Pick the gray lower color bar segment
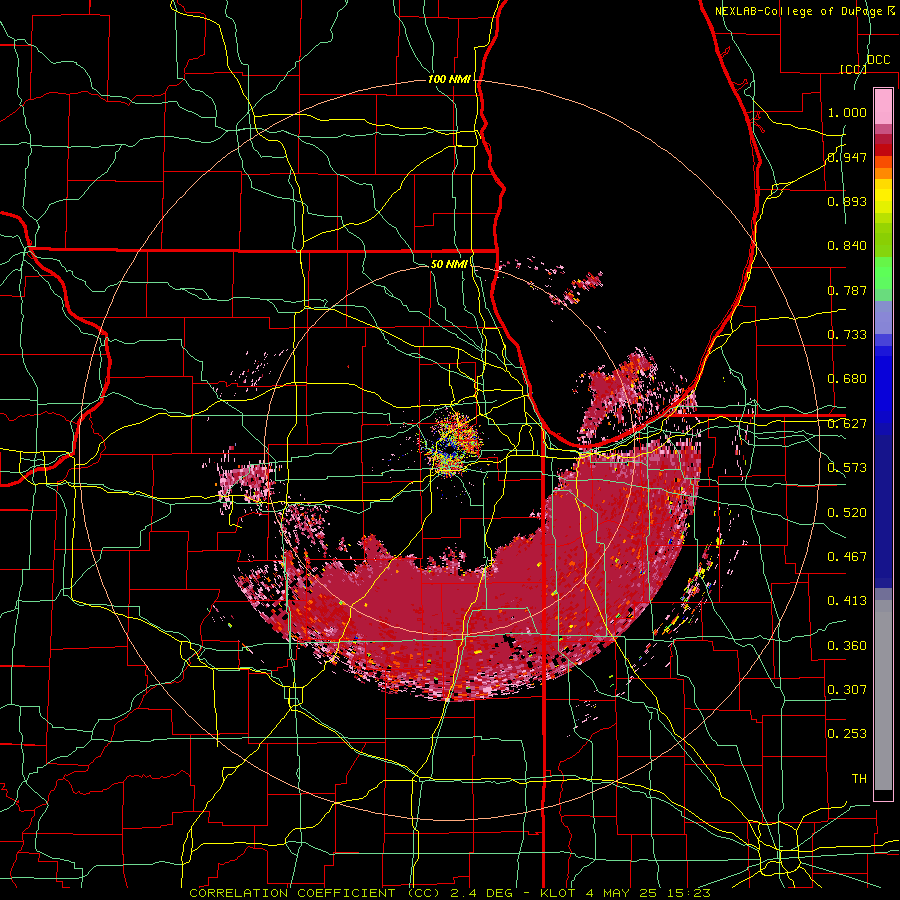900x900 pixels. coord(883,695)
